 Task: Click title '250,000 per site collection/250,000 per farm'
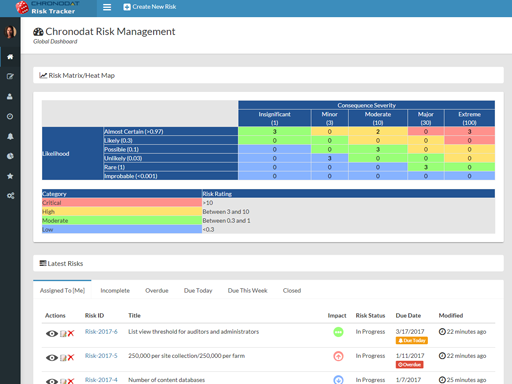(186, 356)
